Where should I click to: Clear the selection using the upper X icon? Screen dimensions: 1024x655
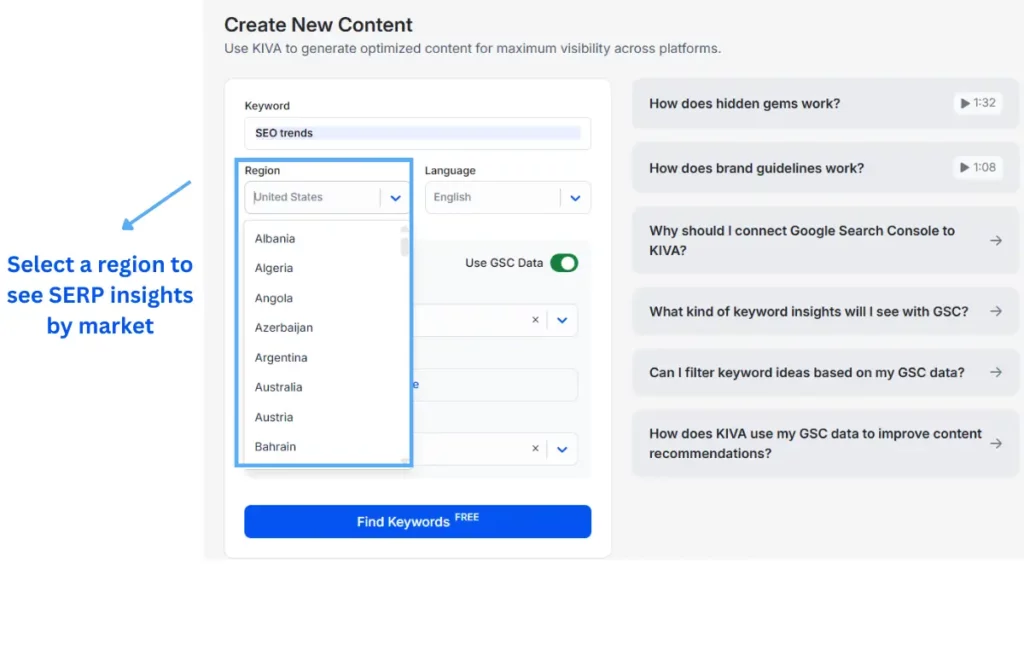pos(535,320)
